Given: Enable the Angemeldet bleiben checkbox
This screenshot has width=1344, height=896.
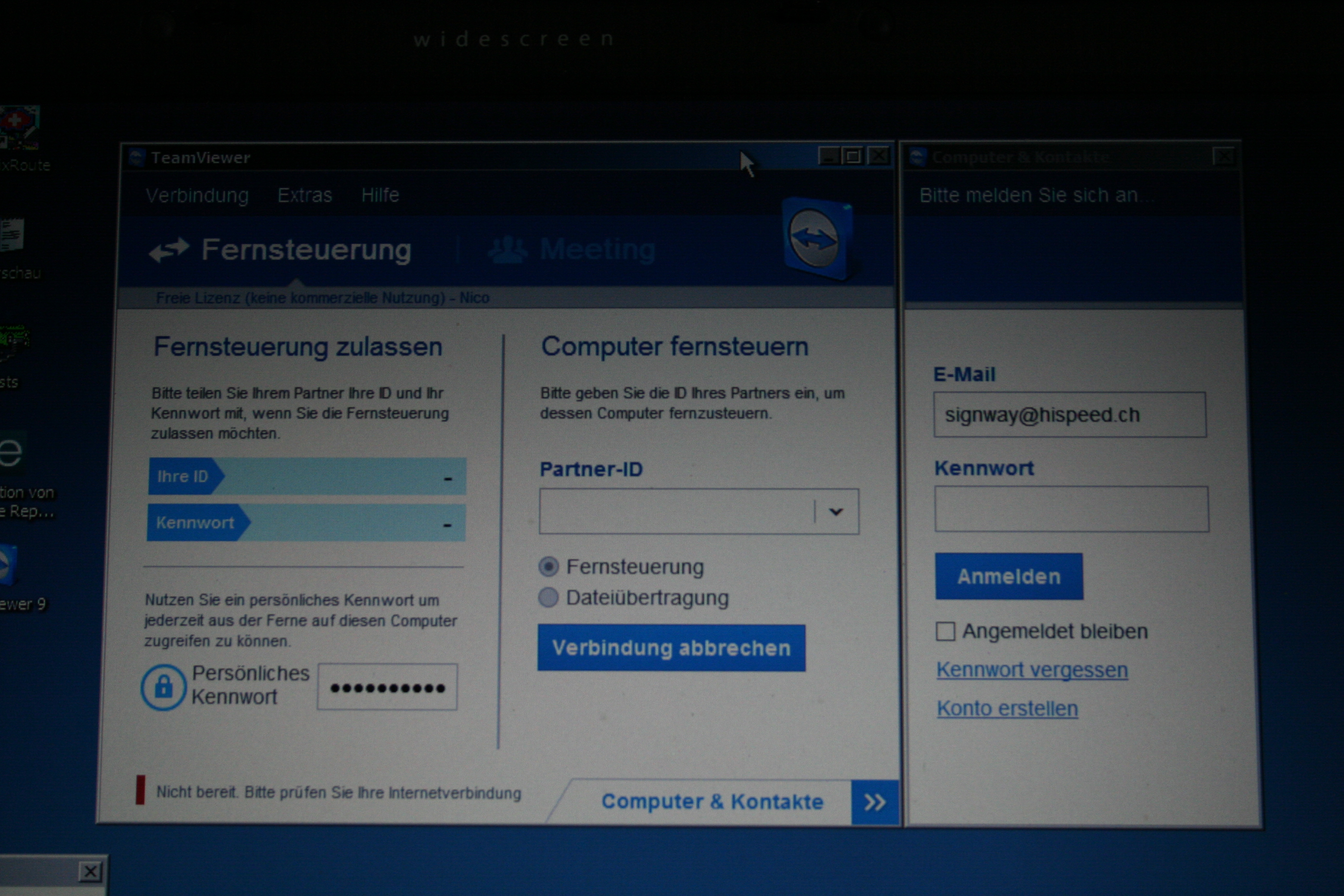Looking at the screenshot, I should pos(945,632).
